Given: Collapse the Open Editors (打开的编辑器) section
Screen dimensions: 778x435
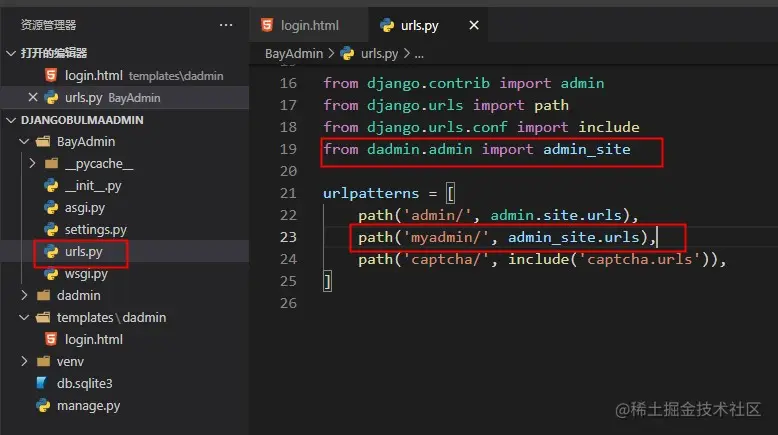Looking at the screenshot, I should pos(11,53).
